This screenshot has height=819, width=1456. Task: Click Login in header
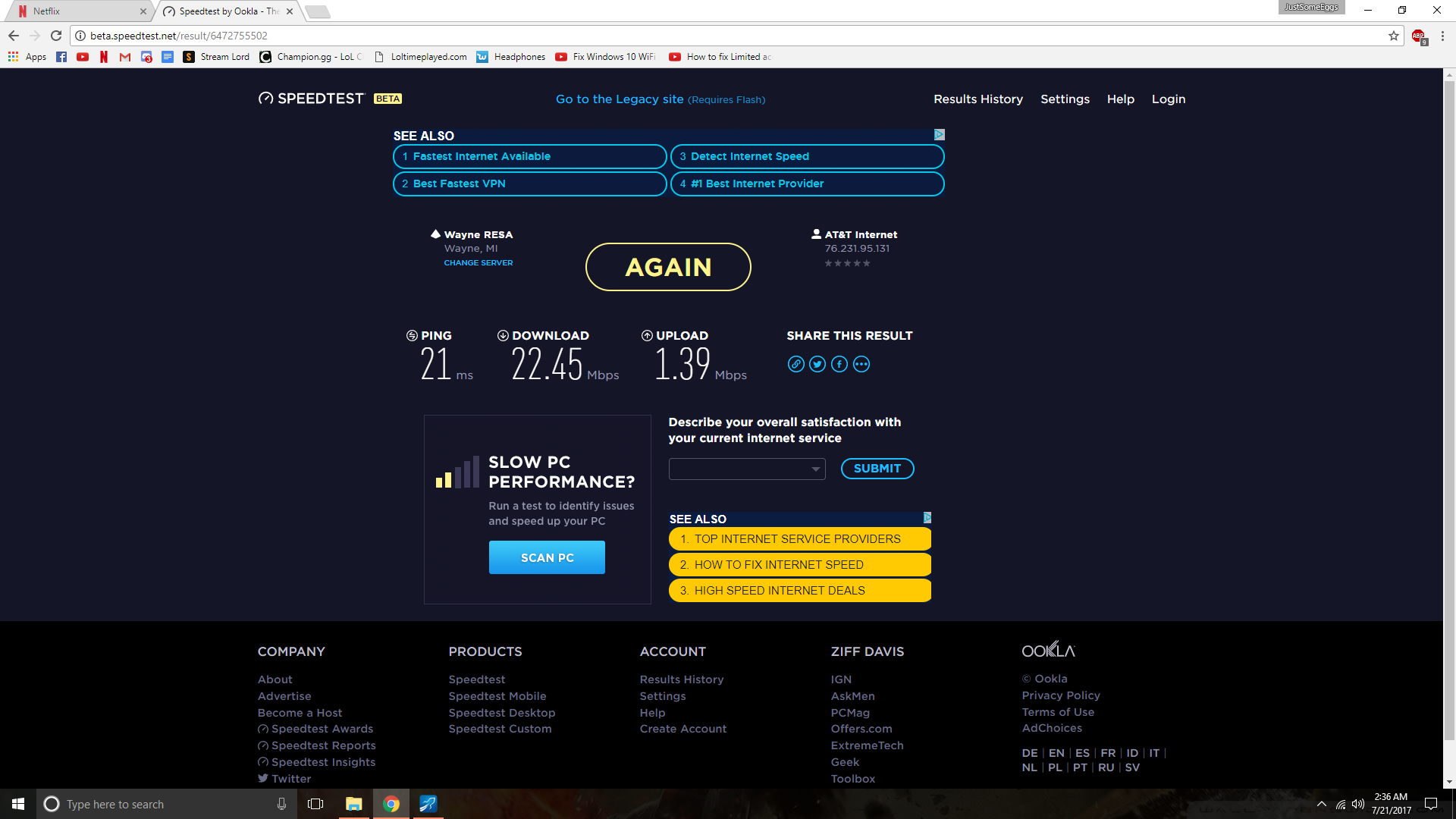pos(1168,99)
